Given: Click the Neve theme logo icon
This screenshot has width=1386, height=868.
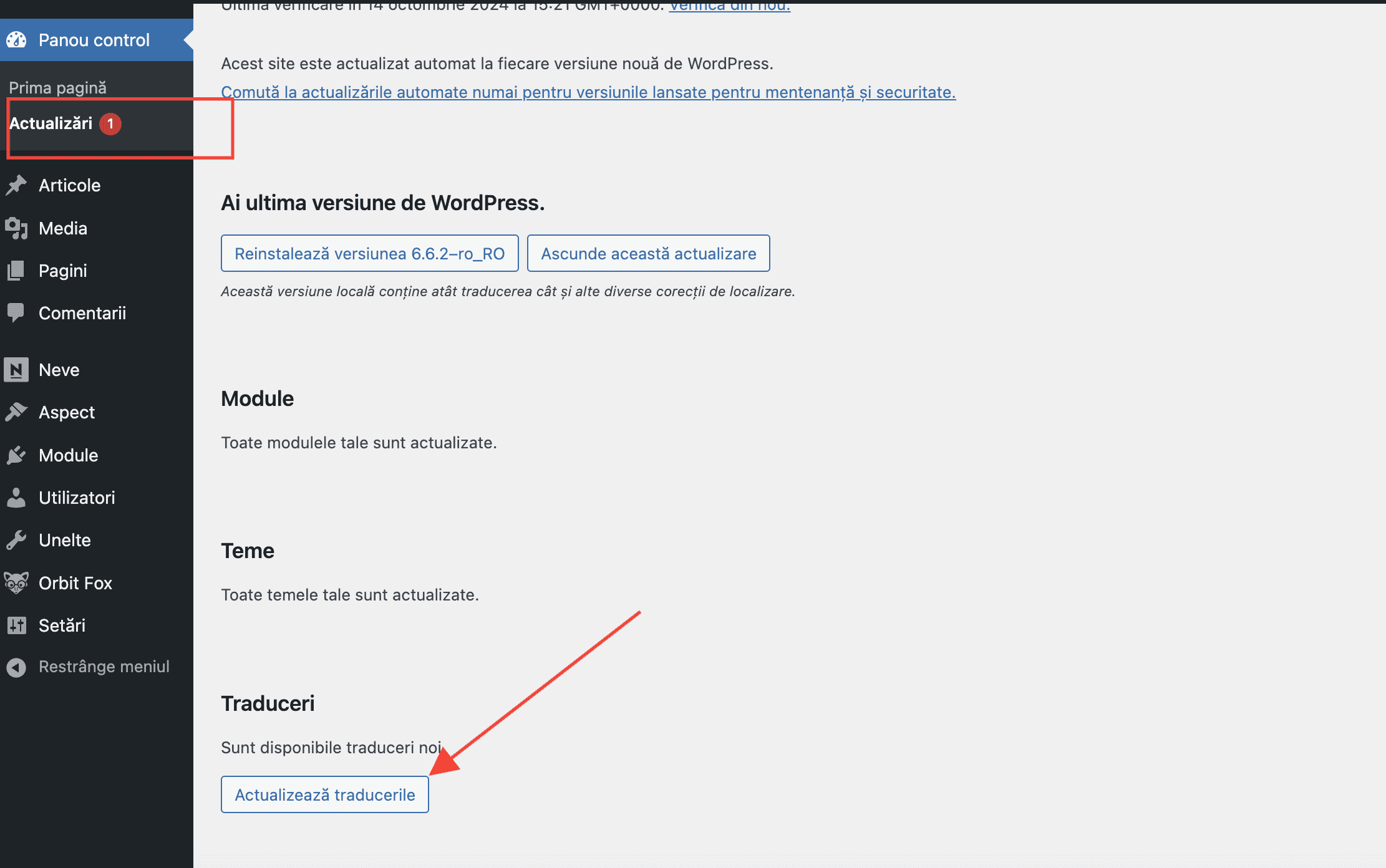Looking at the screenshot, I should pyautogui.click(x=16, y=370).
